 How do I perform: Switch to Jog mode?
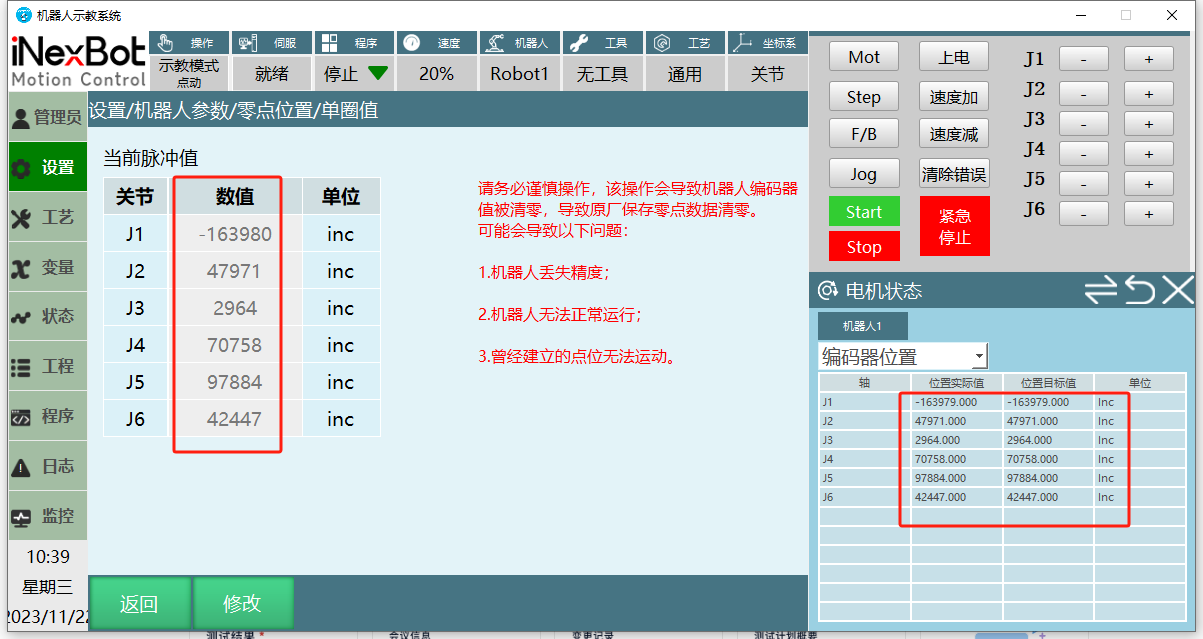(863, 172)
